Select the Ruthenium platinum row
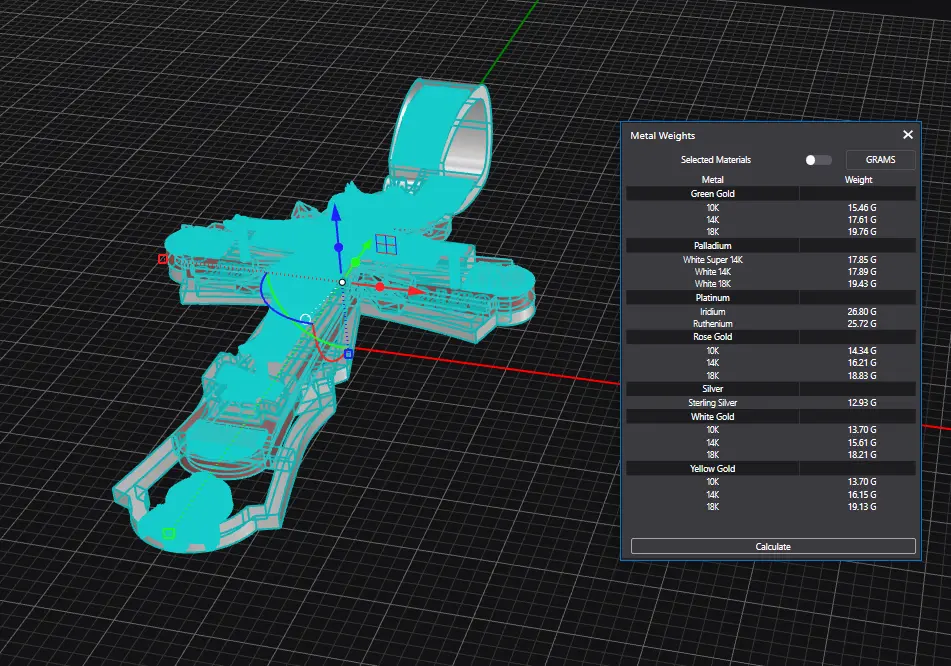This screenshot has height=666, width=951. (x=771, y=324)
